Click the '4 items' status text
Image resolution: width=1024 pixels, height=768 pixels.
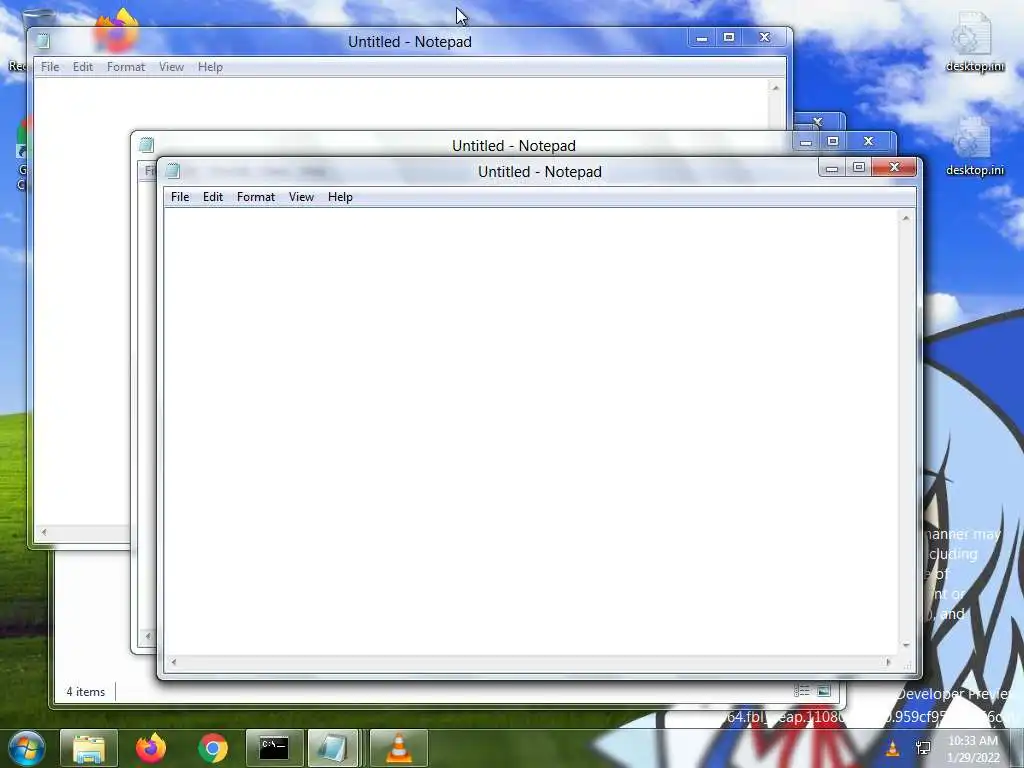(x=86, y=692)
